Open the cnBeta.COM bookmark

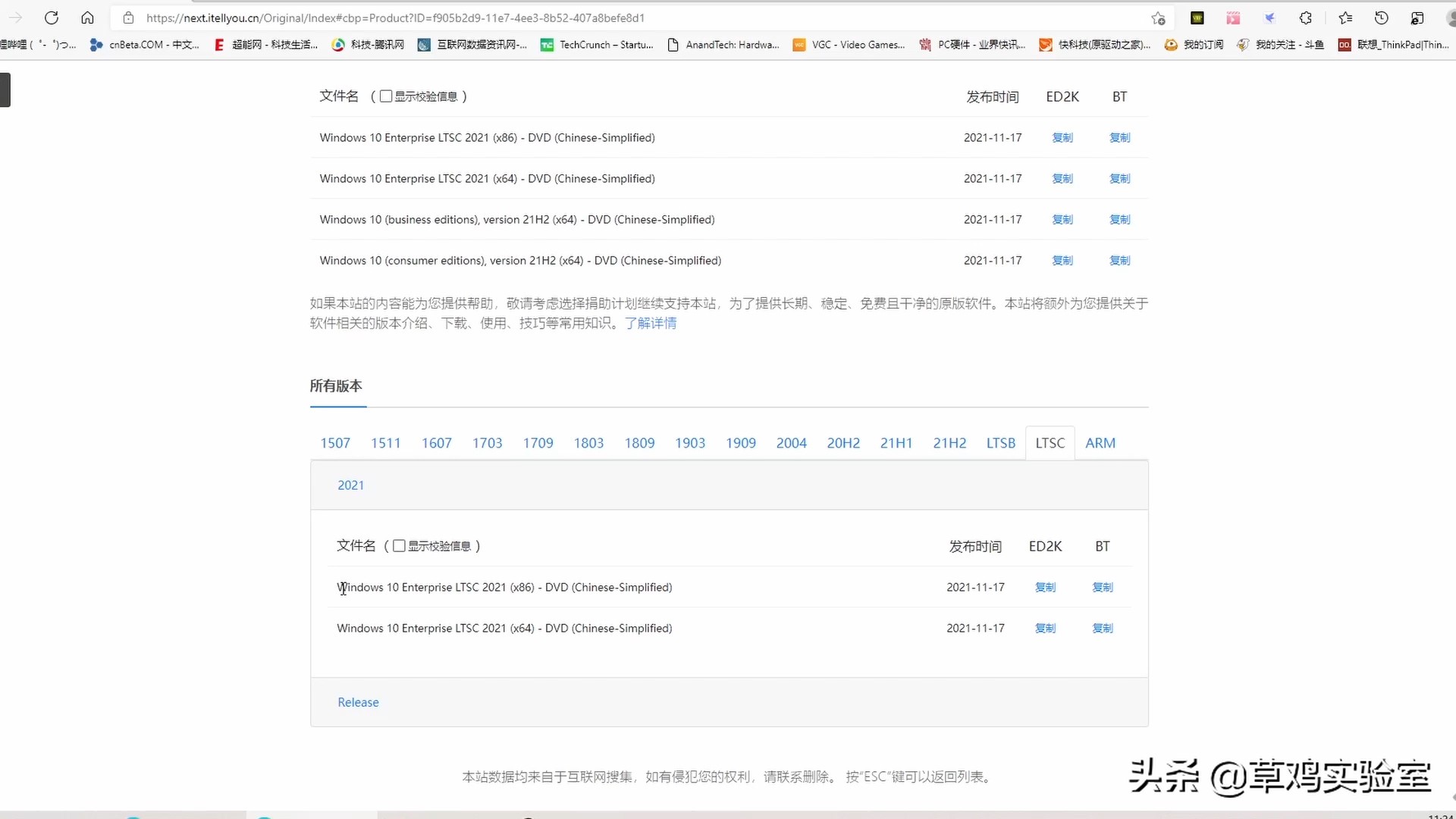click(144, 45)
